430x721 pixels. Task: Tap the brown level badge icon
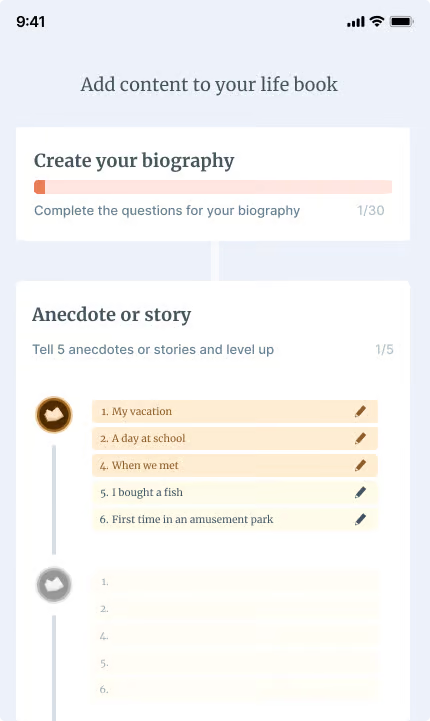point(54,415)
